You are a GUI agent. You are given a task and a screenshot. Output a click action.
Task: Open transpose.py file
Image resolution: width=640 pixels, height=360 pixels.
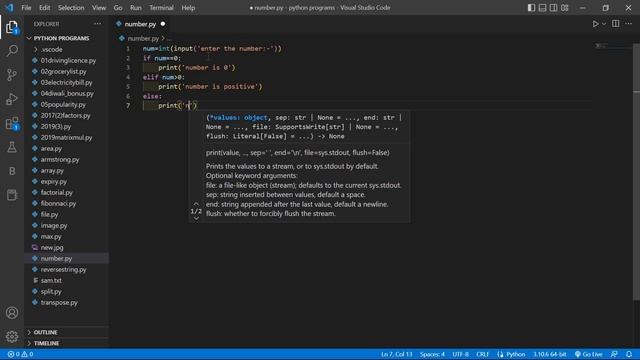coord(59,303)
